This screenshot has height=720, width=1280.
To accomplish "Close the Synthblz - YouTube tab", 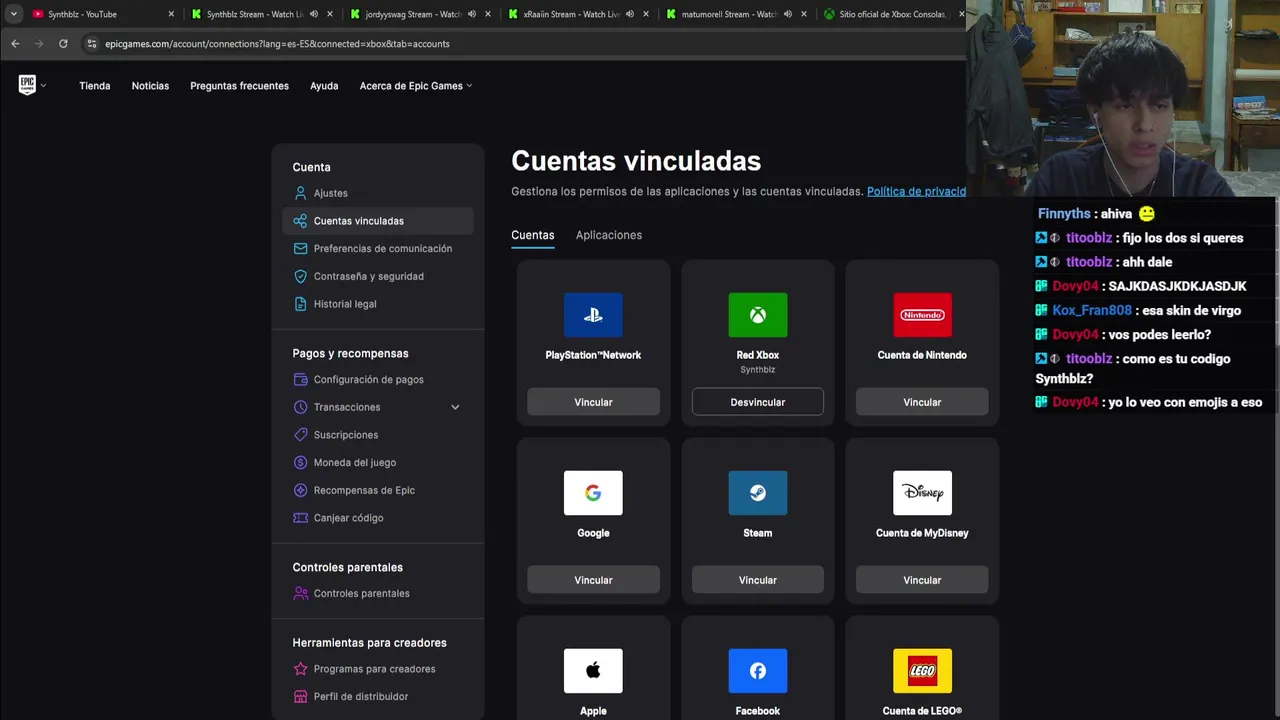I will pyautogui.click(x=171, y=14).
